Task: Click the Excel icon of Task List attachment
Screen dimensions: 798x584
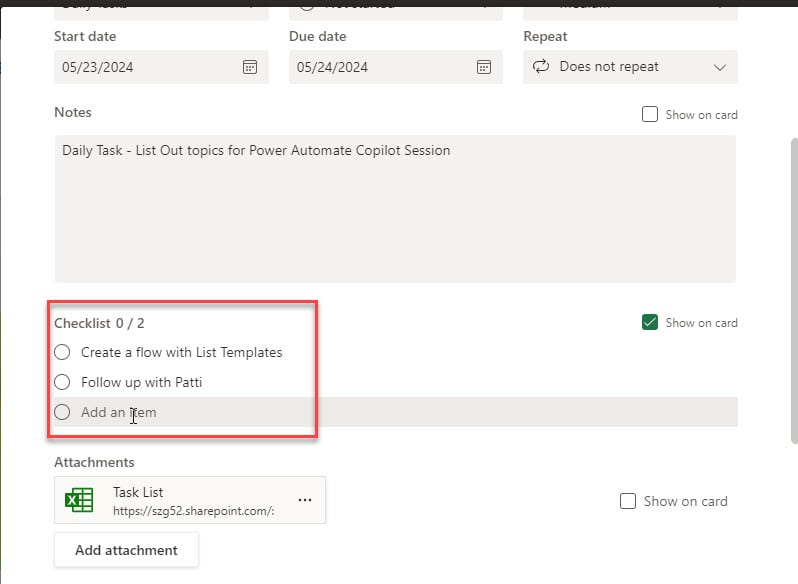Action: click(79, 500)
